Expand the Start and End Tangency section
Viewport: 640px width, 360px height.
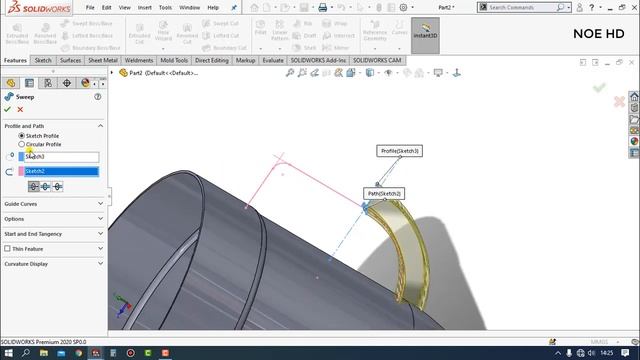point(100,233)
